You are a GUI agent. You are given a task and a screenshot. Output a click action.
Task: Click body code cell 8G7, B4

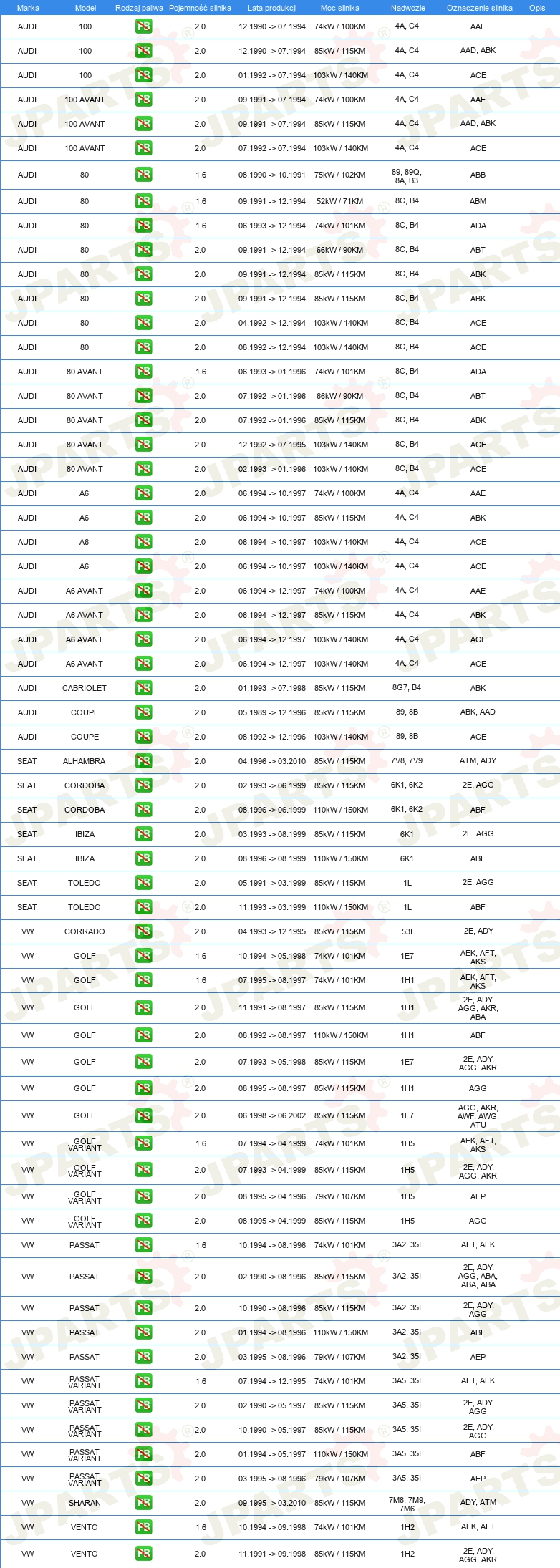[x=407, y=687]
